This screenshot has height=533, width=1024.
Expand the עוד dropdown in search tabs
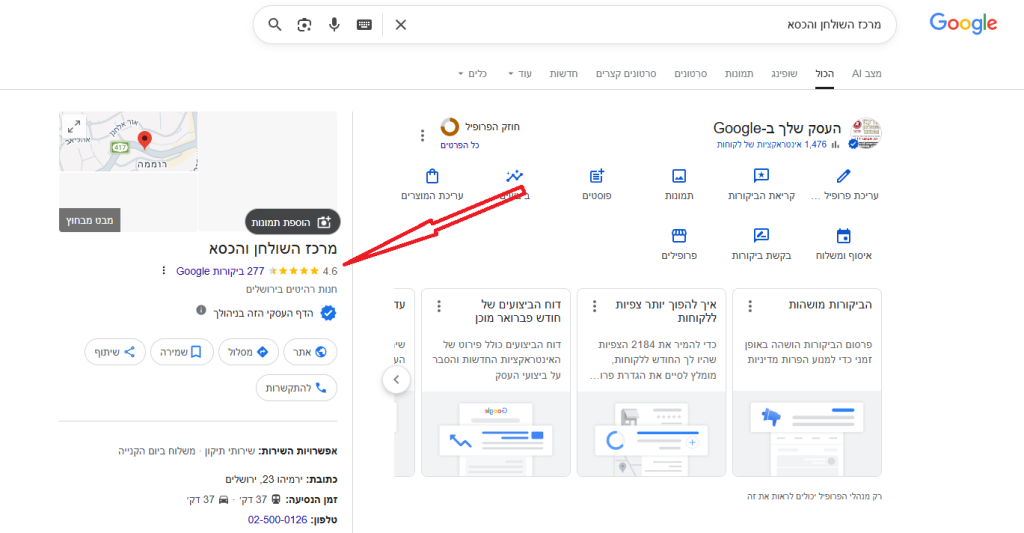tap(520, 74)
